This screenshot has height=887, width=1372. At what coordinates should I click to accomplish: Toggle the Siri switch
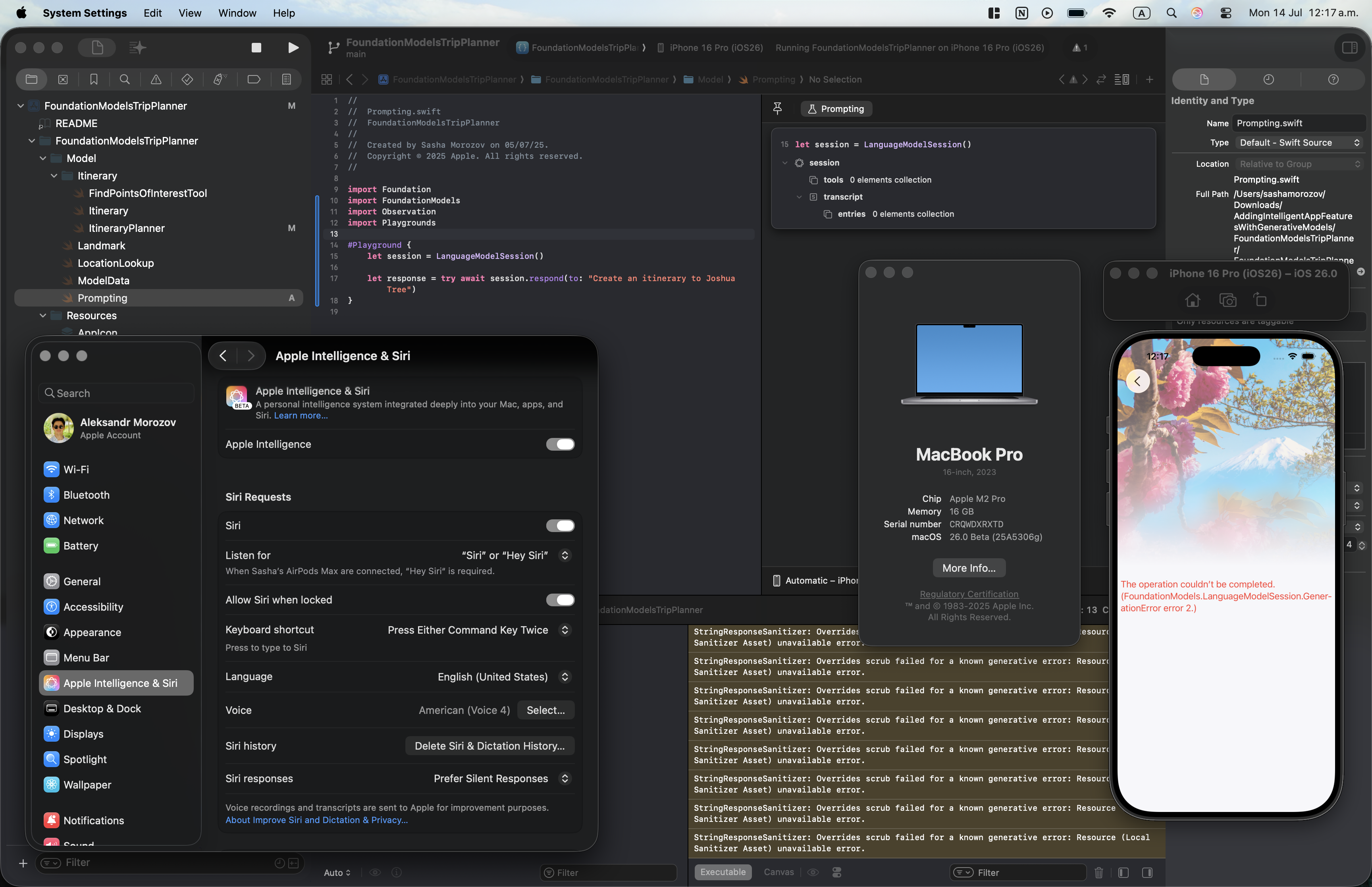click(x=560, y=525)
